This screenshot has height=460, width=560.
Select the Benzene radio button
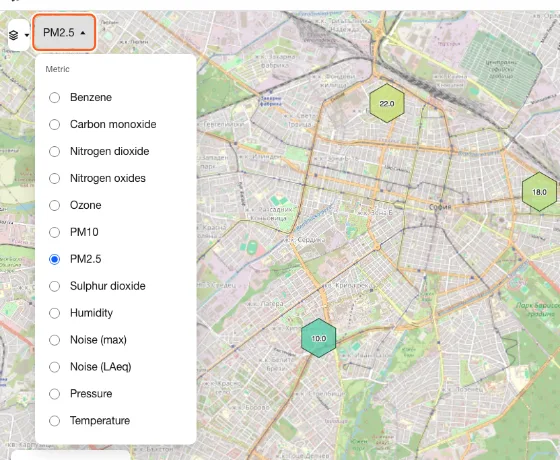(x=54, y=98)
